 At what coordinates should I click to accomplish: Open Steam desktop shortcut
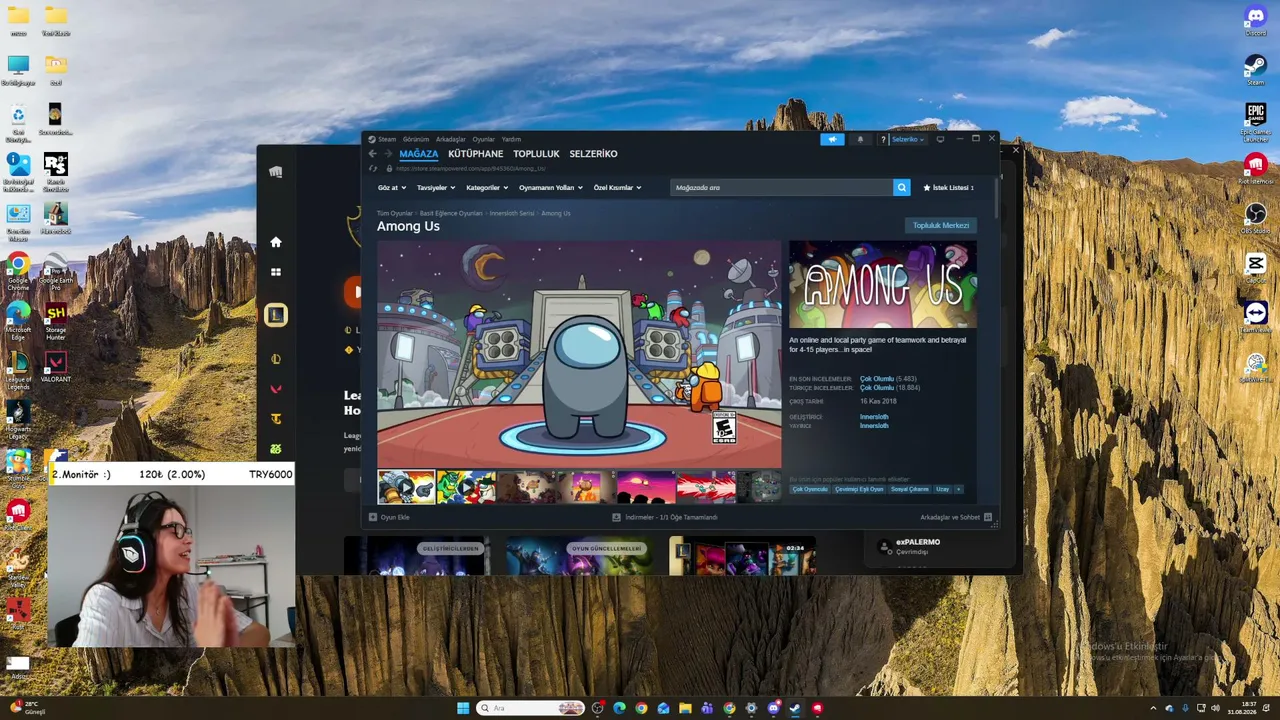point(1255,69)
